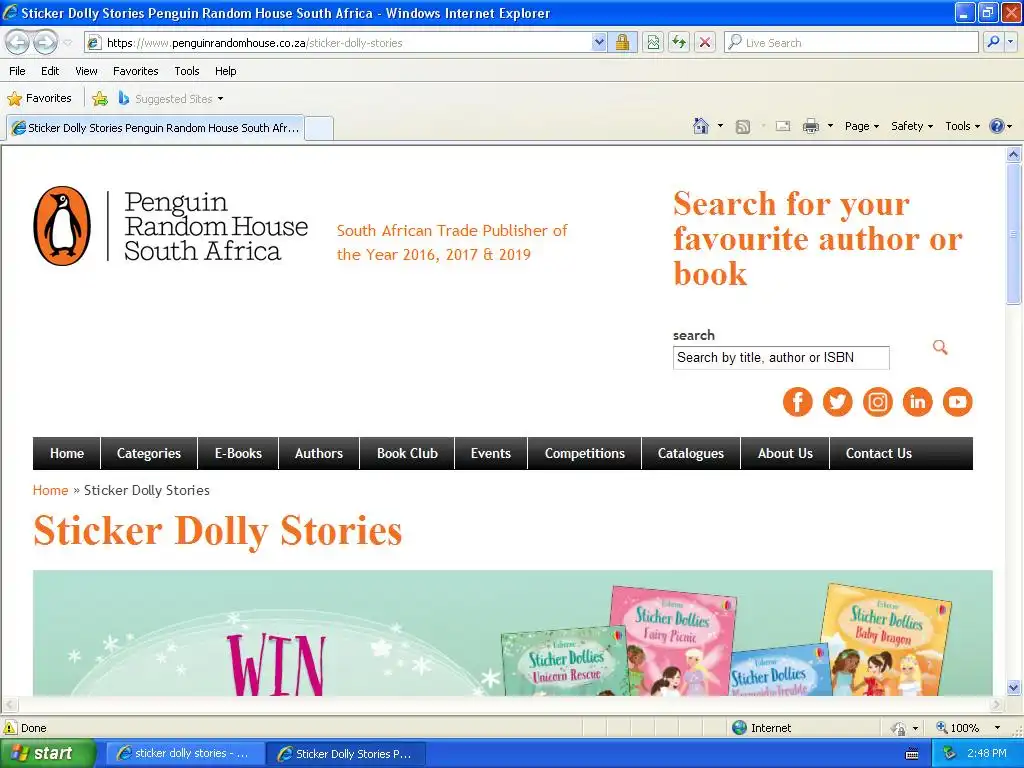Open the E-Books navigation item
The image size is (1024, 768).
coord(238,453)
